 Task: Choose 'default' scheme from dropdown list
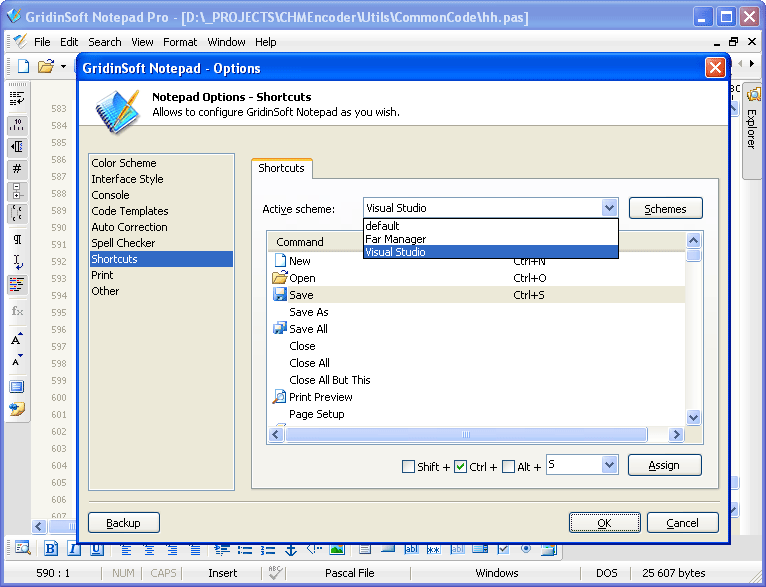pyautogui.click(x=491, y=226)
